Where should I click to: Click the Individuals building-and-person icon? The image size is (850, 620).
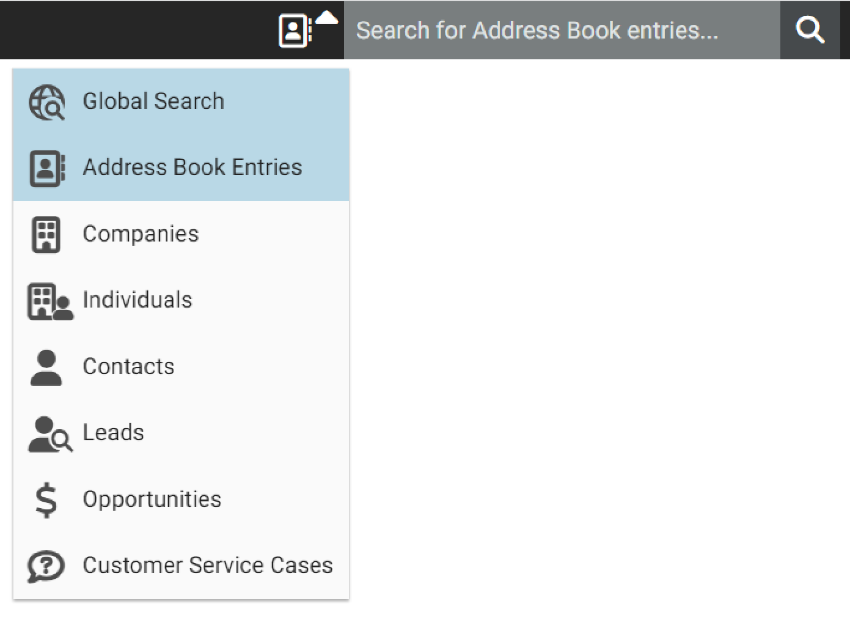tap(50, 301)
